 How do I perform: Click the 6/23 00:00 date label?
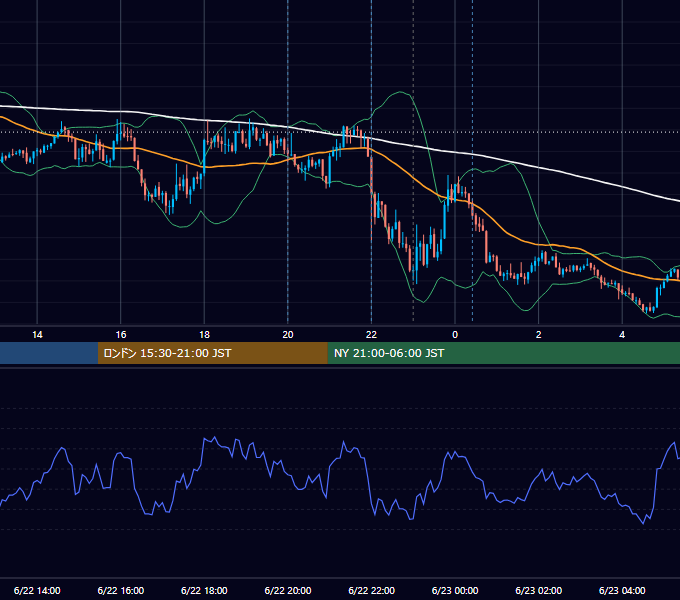coord(455,590)
